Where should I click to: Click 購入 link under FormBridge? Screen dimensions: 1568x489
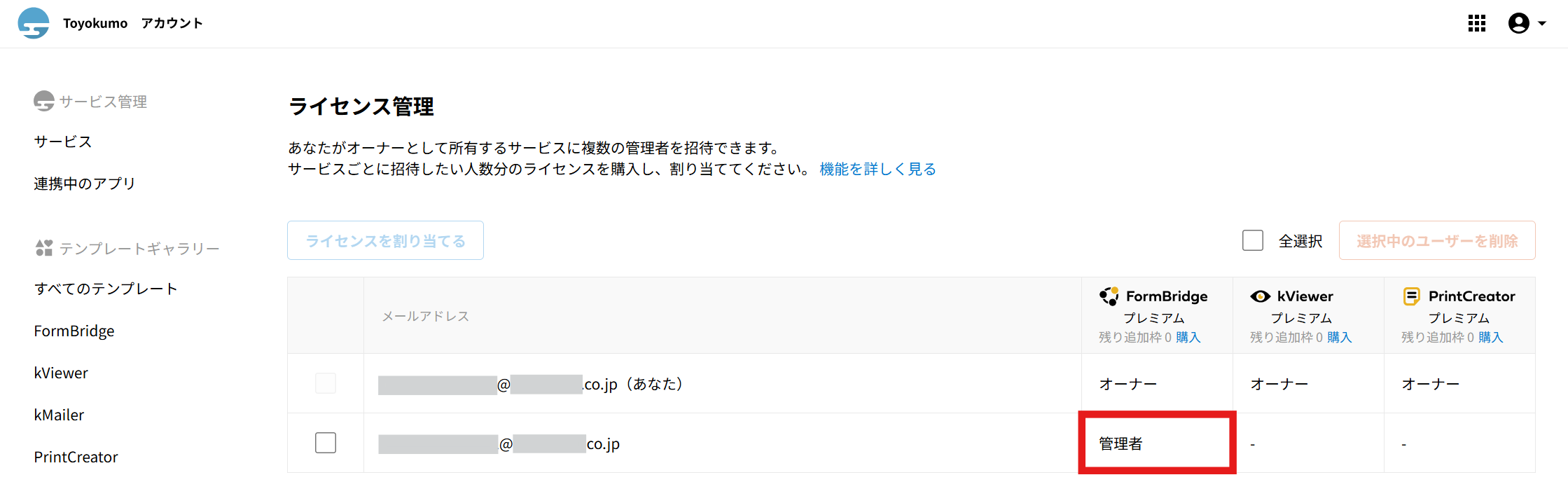point(1188,337)
